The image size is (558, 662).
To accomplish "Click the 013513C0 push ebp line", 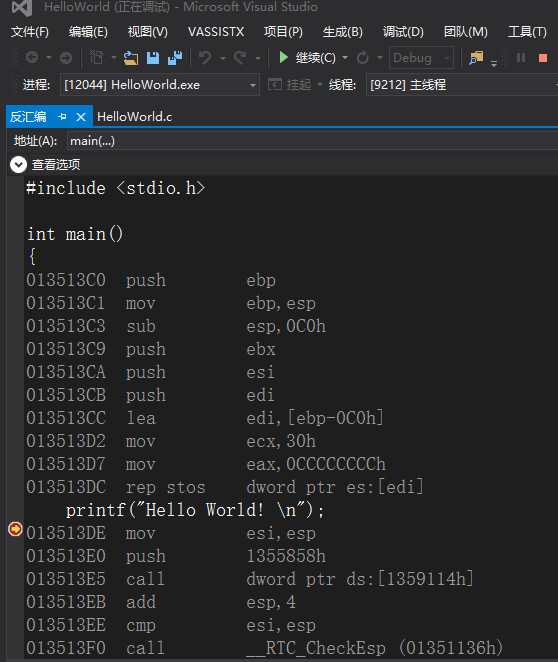I will pyautogui.click(x=151, y=280).
